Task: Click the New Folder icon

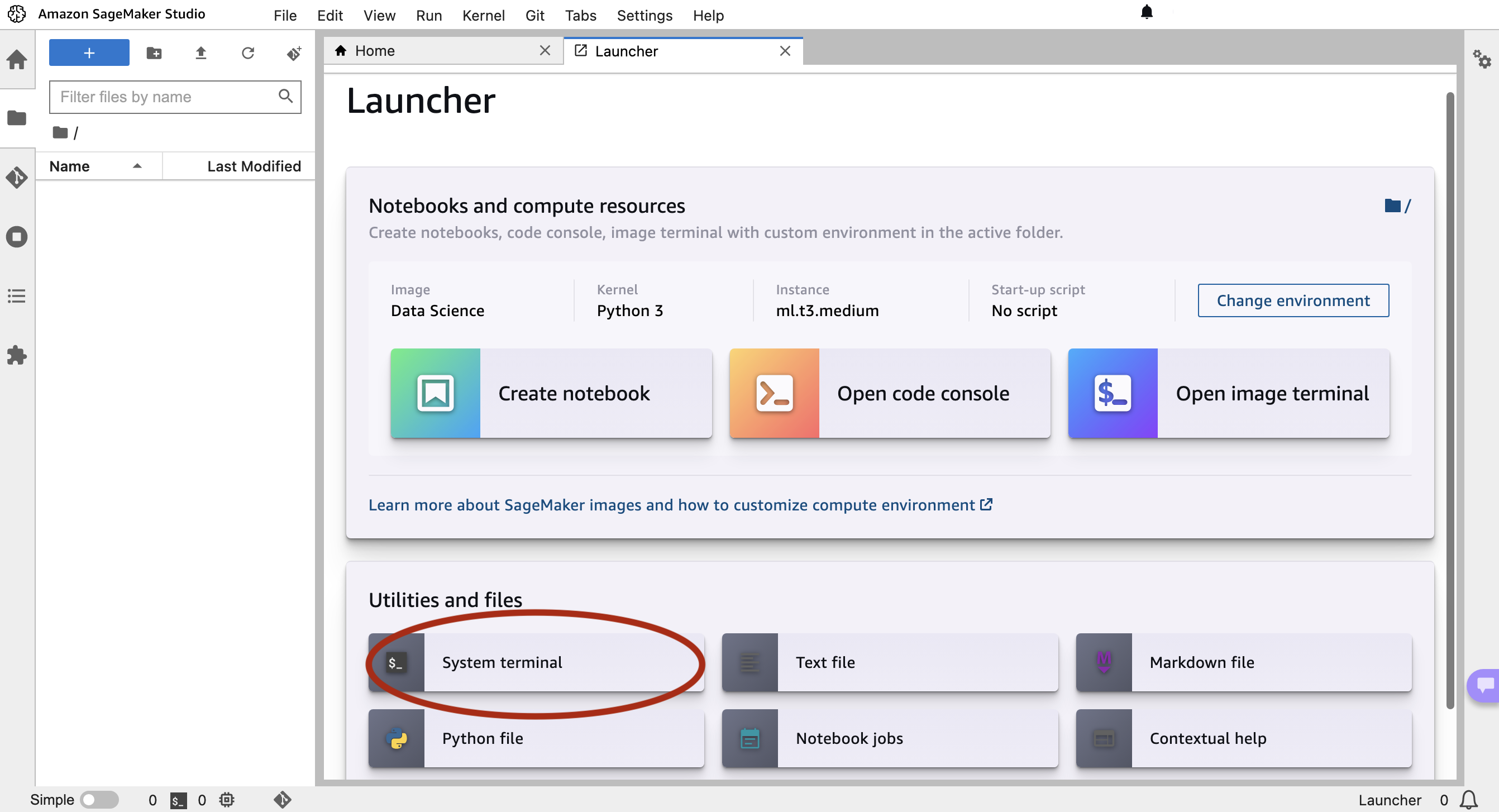Action: point(154,53)
